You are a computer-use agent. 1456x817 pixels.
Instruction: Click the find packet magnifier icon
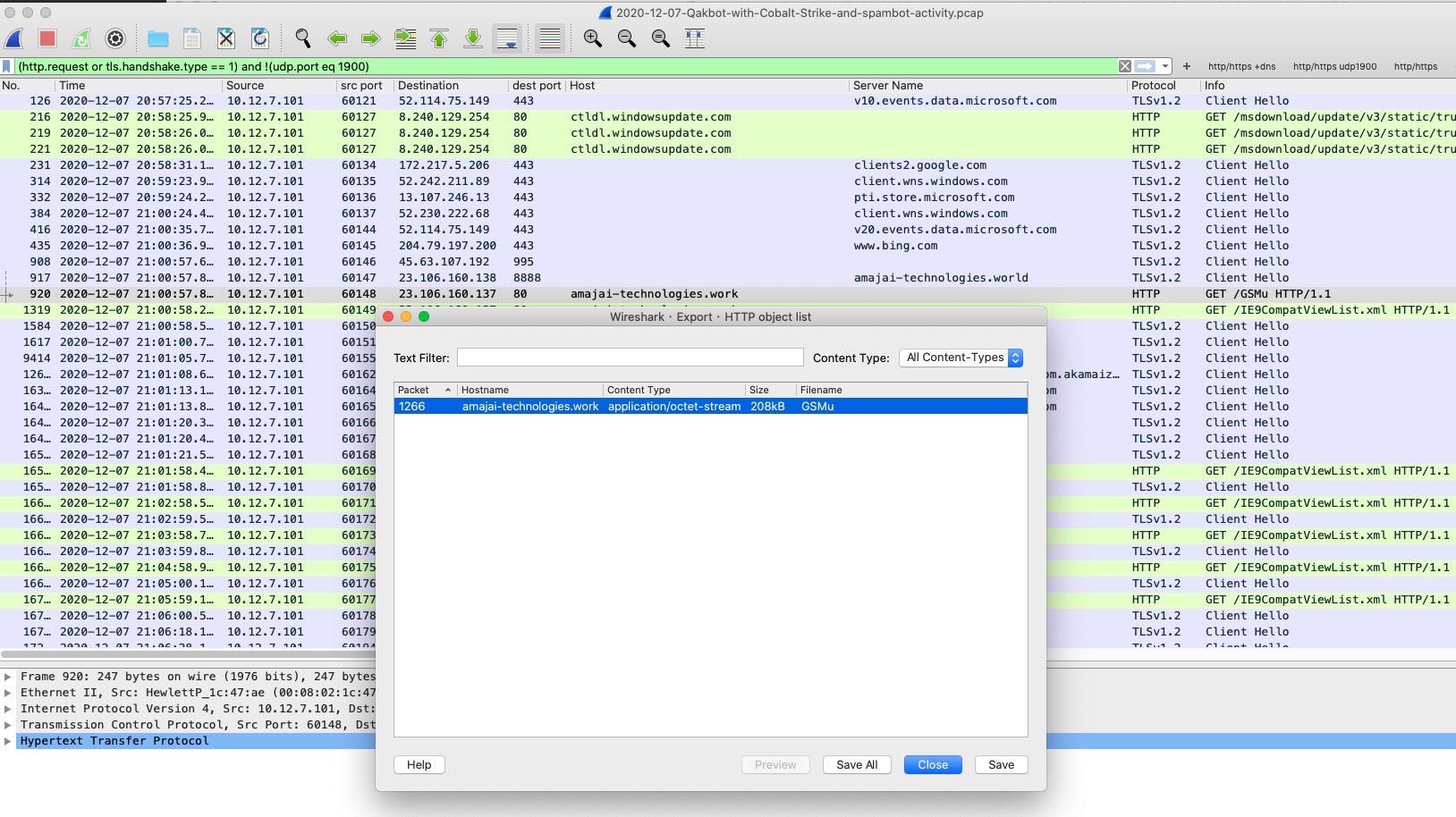(x=303, y=38)
